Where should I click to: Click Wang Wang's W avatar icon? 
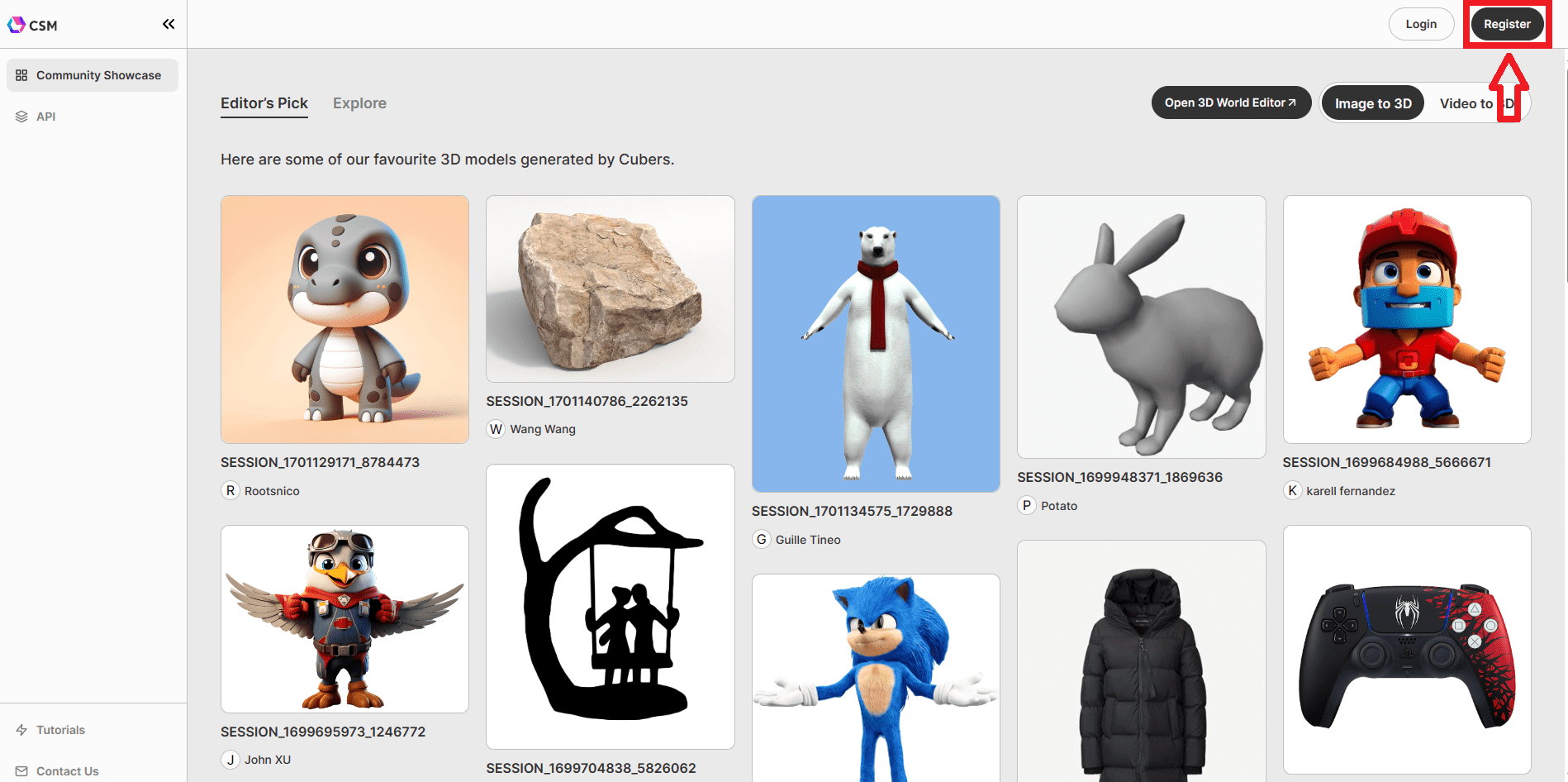pyautogui.click(x=496, y=429)
